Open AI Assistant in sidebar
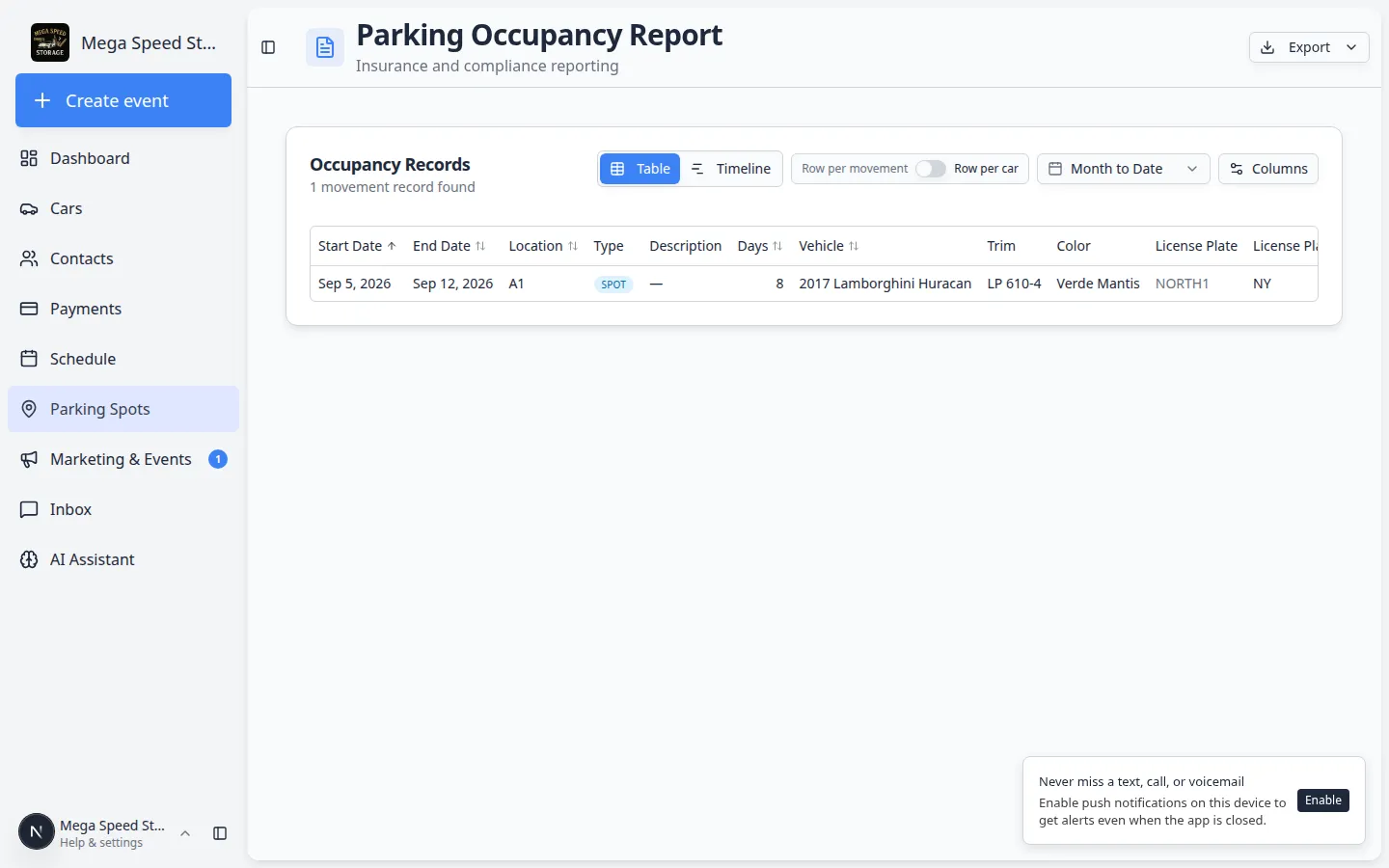 click(x=123, y=559)
